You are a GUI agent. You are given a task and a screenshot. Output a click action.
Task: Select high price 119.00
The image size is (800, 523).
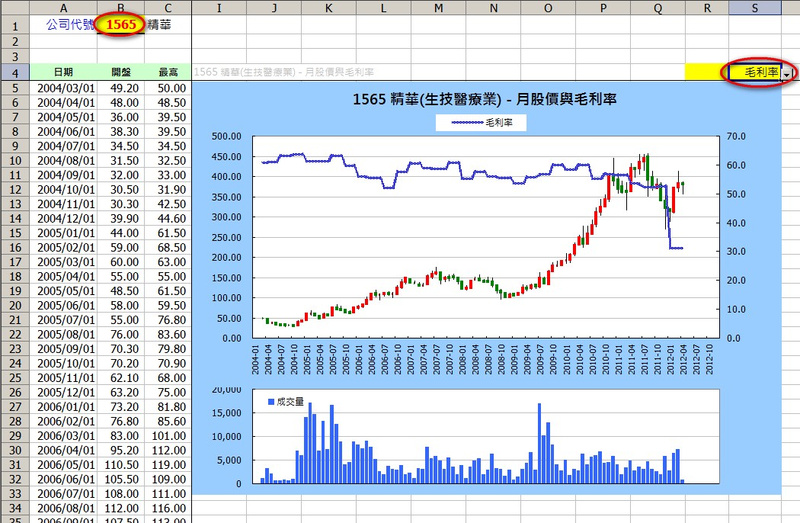[169, 465]
